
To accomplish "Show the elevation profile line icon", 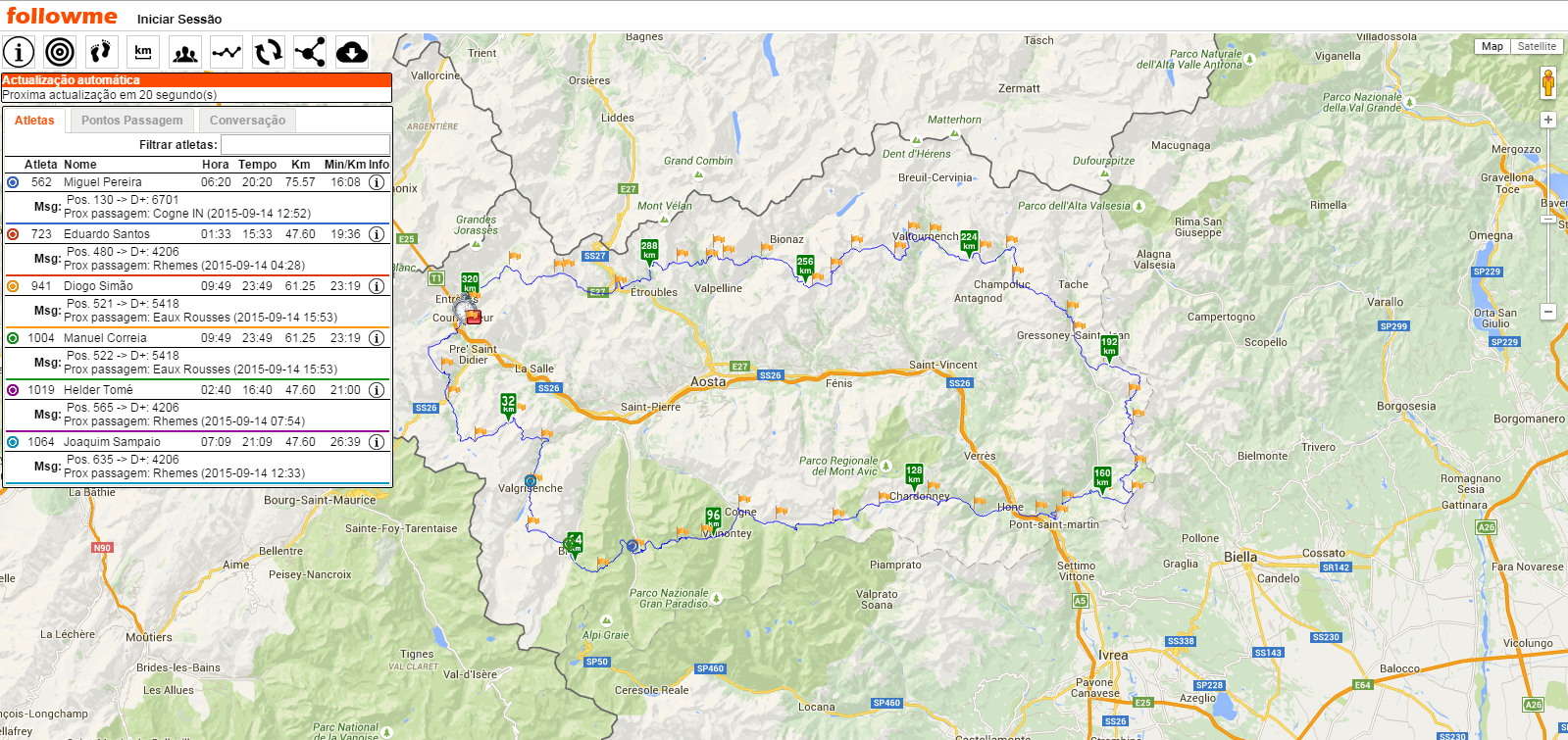I will [x=227, y=52].
